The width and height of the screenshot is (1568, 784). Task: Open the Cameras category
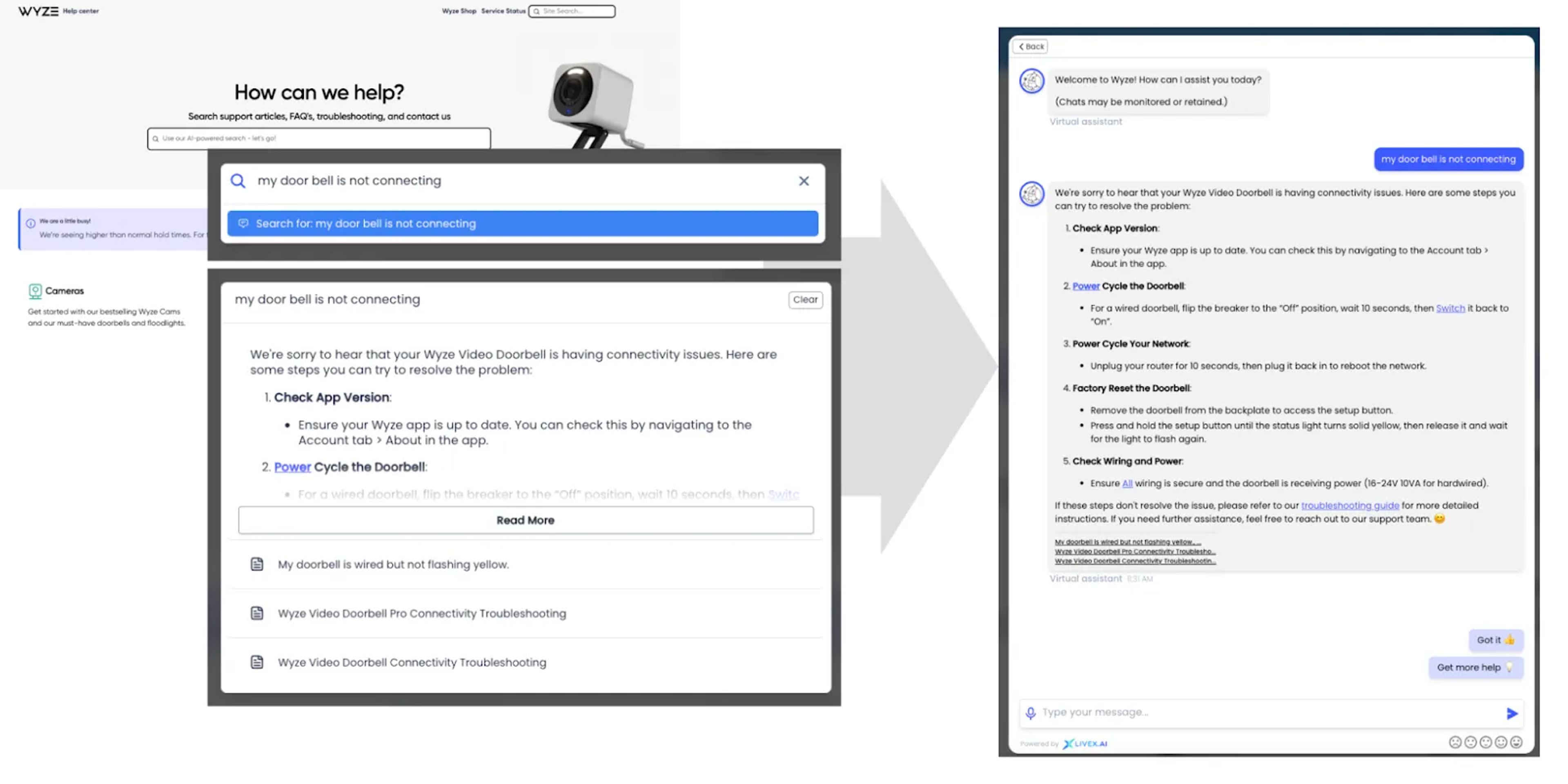point(64,291)
